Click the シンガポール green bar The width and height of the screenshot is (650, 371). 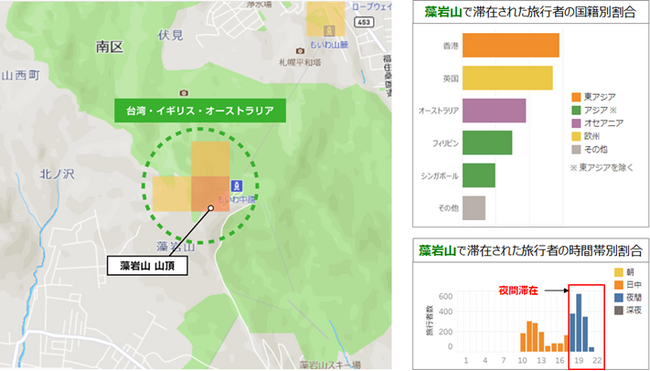[x=479, y=175]
